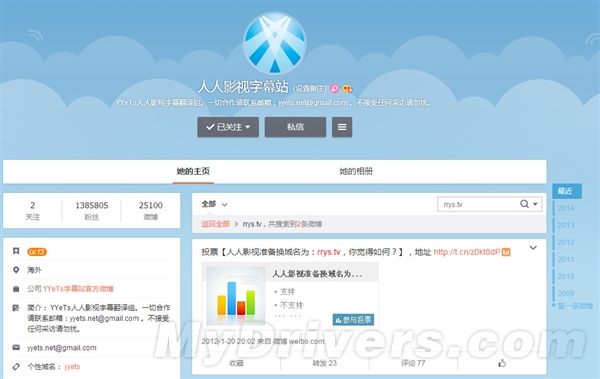Click the bar chart poll thumbnail
Viewport: 600px width, 379px height.
[x=236, y=296]
